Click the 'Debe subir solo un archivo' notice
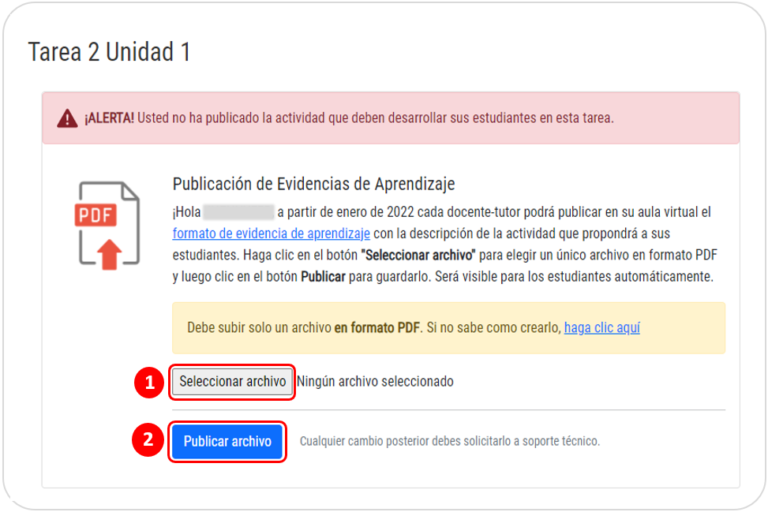768x512 pixels. 449,328
